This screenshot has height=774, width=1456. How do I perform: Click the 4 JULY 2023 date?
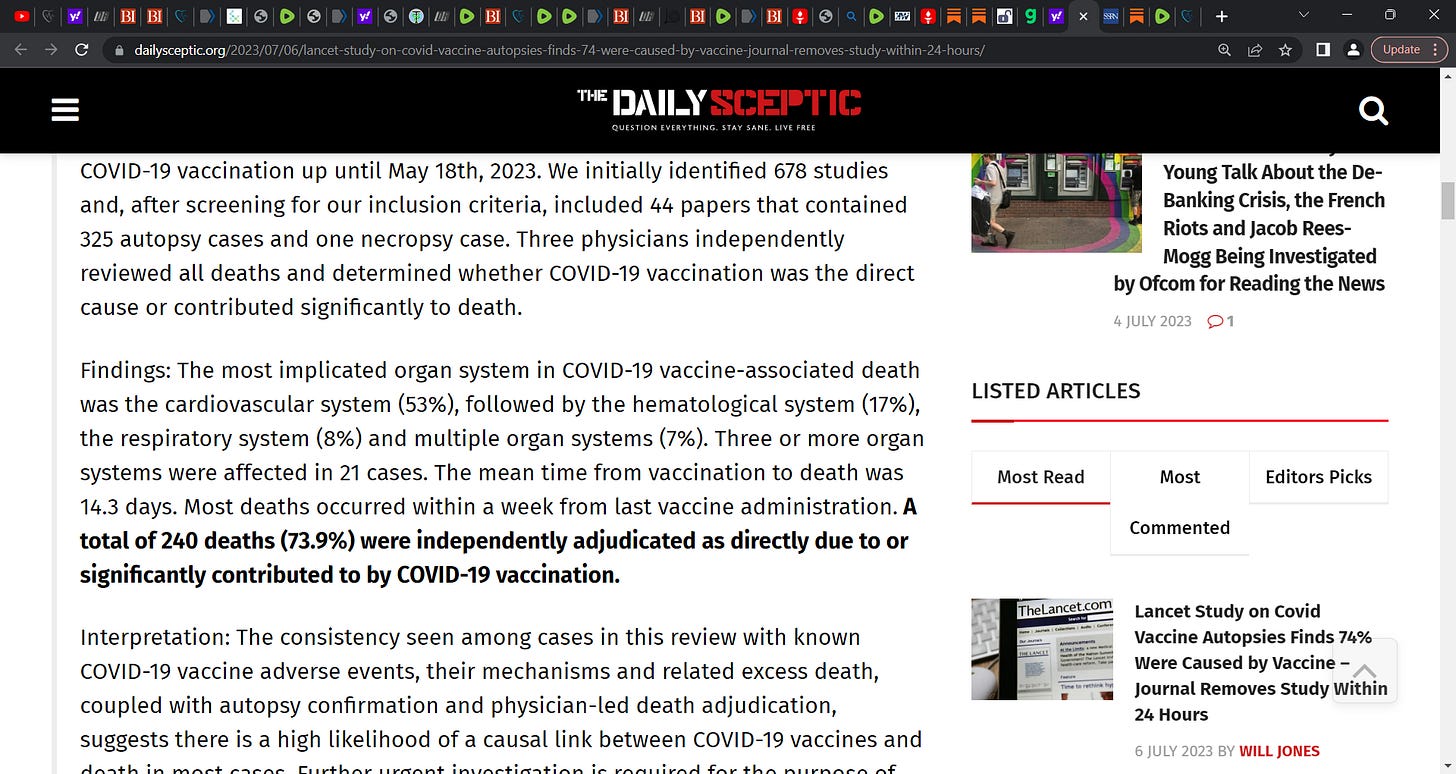(1153, 321)
